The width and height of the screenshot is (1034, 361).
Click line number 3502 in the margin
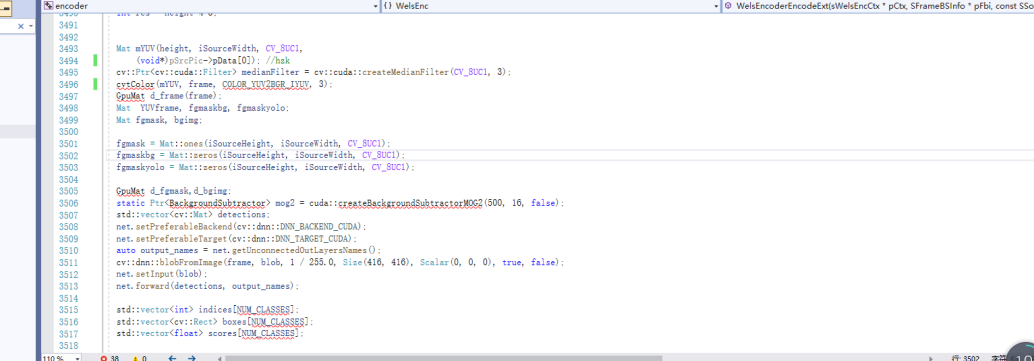(68, 156)
